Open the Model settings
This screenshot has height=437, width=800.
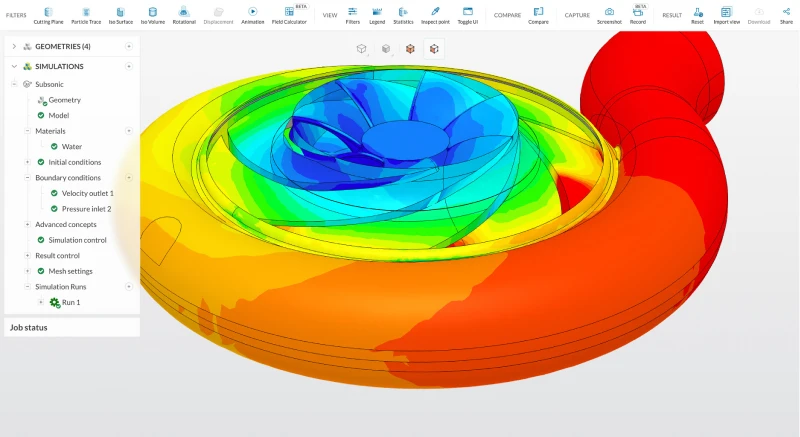[59, 115]
